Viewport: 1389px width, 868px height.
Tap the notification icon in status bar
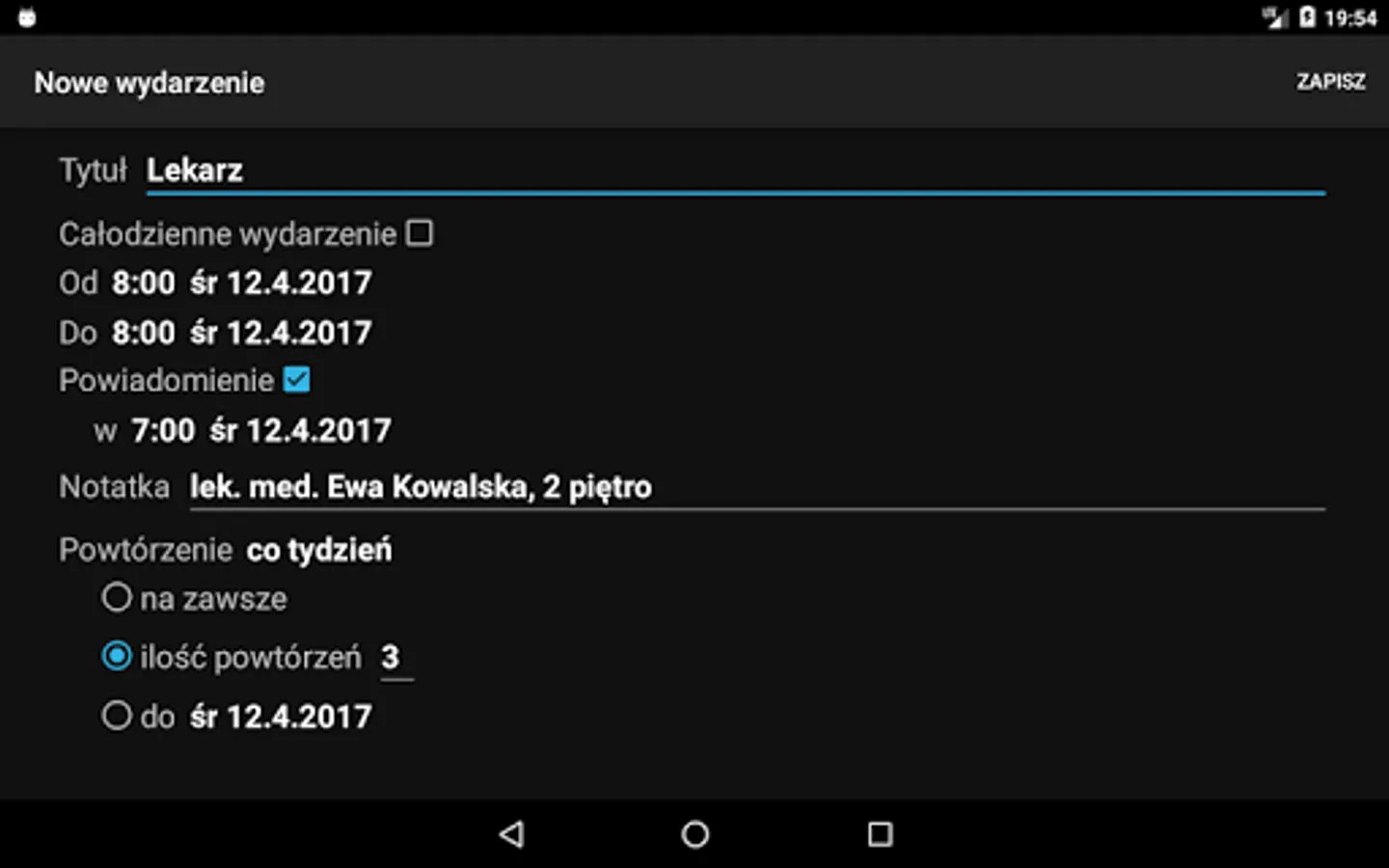click(x=27, y=17)
